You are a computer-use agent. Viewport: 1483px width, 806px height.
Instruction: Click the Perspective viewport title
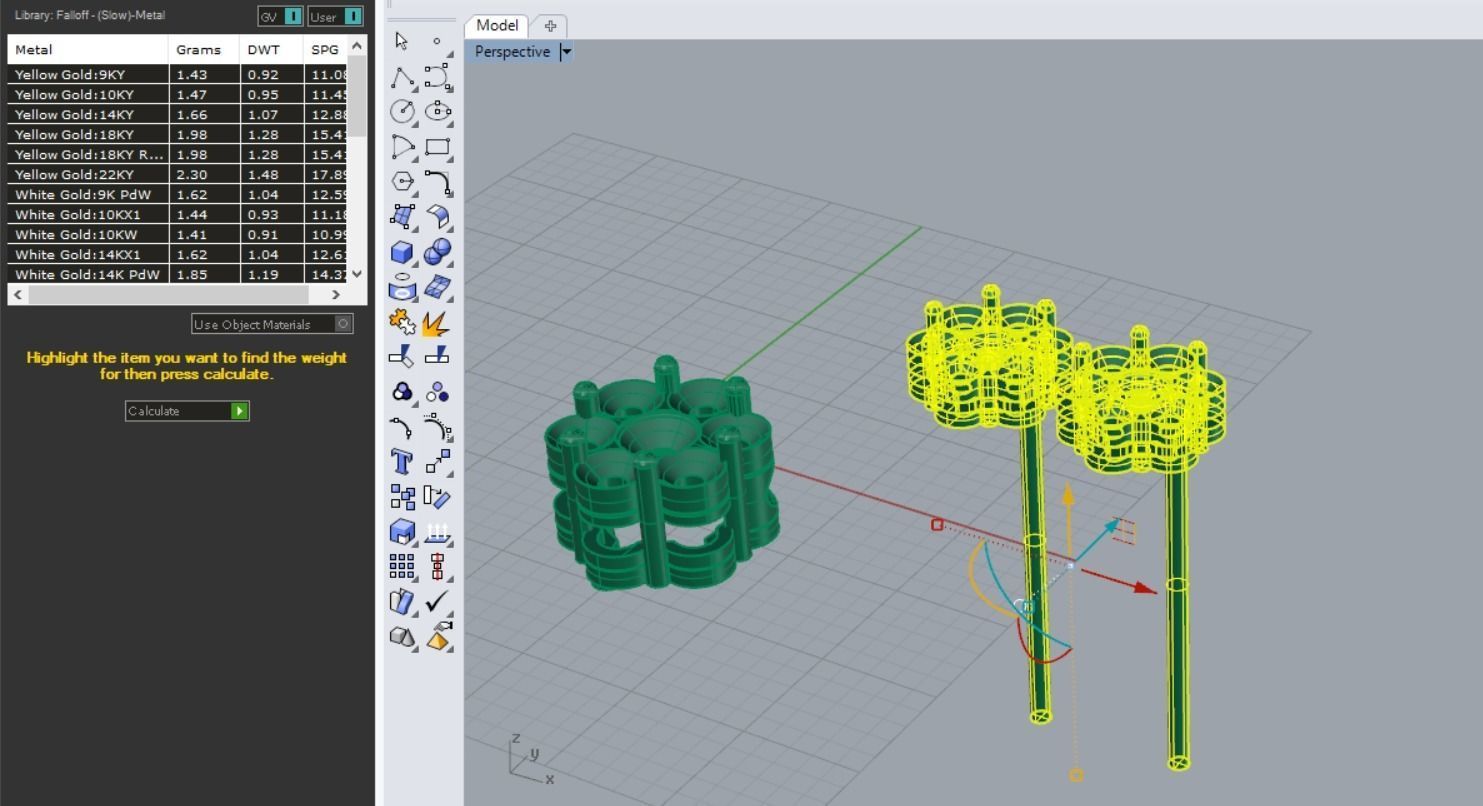tap(512, 52)
